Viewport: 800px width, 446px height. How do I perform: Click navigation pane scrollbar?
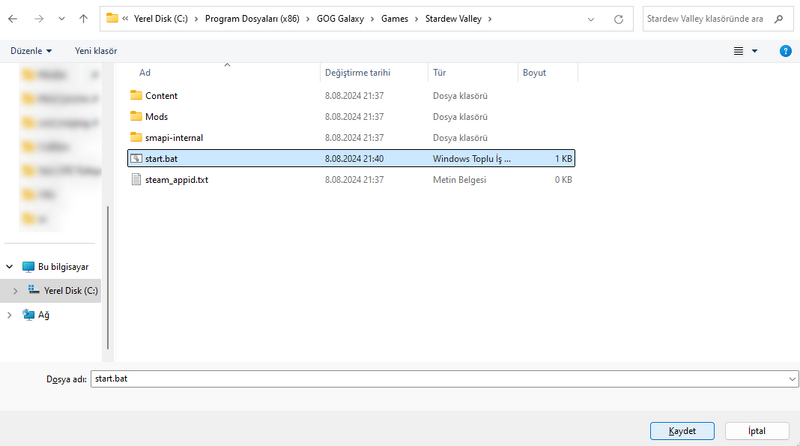pos(108,277)
